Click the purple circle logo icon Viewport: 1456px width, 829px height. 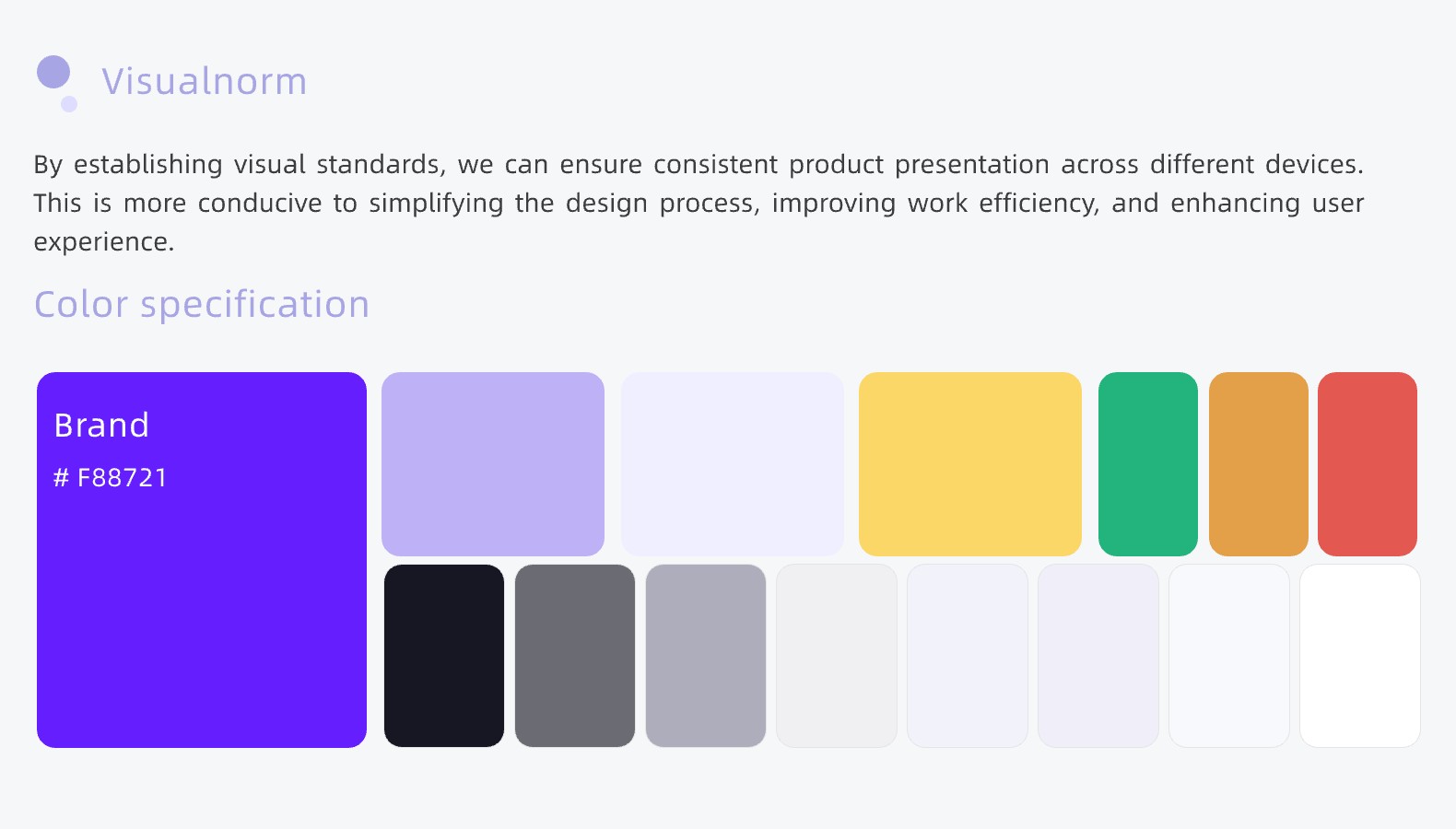pos(53,72)
